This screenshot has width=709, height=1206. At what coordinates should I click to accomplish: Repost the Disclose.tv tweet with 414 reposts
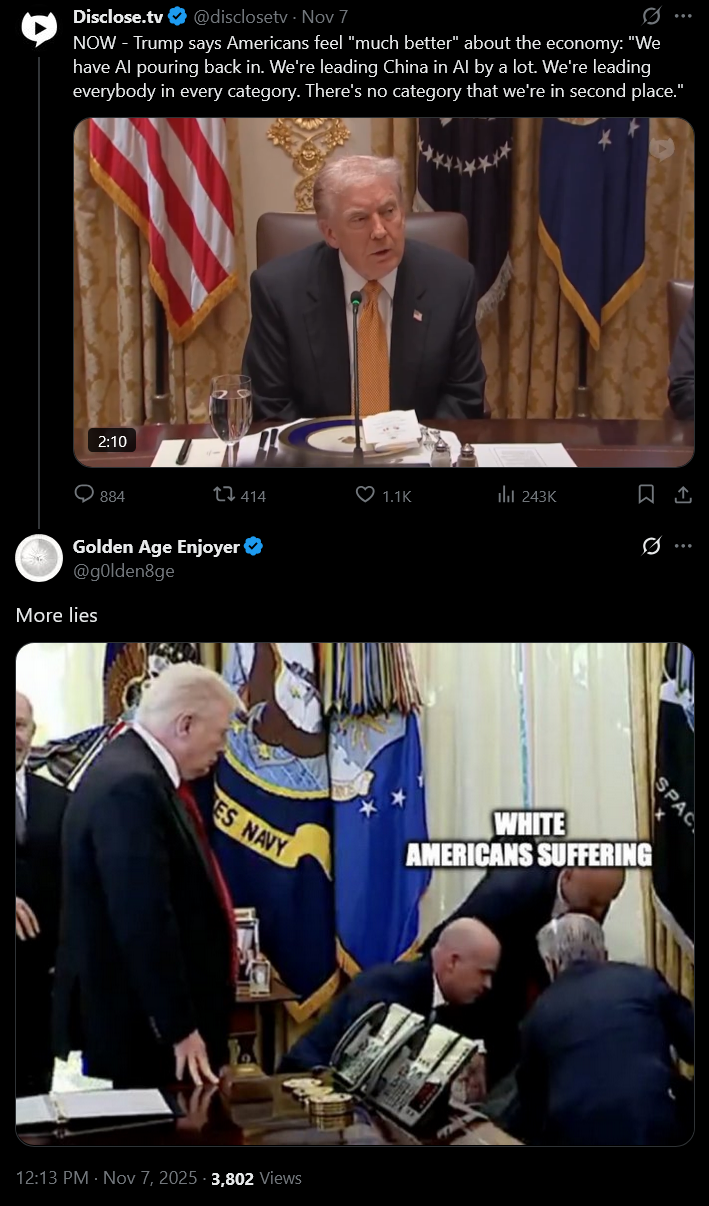click(240, 495)
